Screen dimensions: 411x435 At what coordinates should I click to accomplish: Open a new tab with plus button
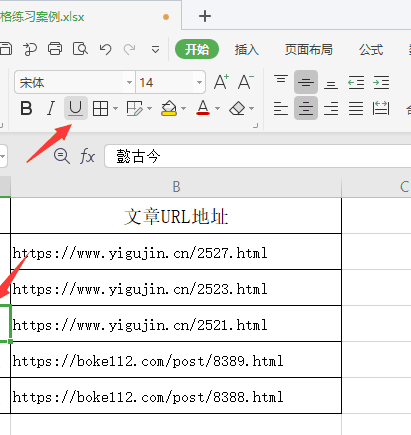coord(205,16)
